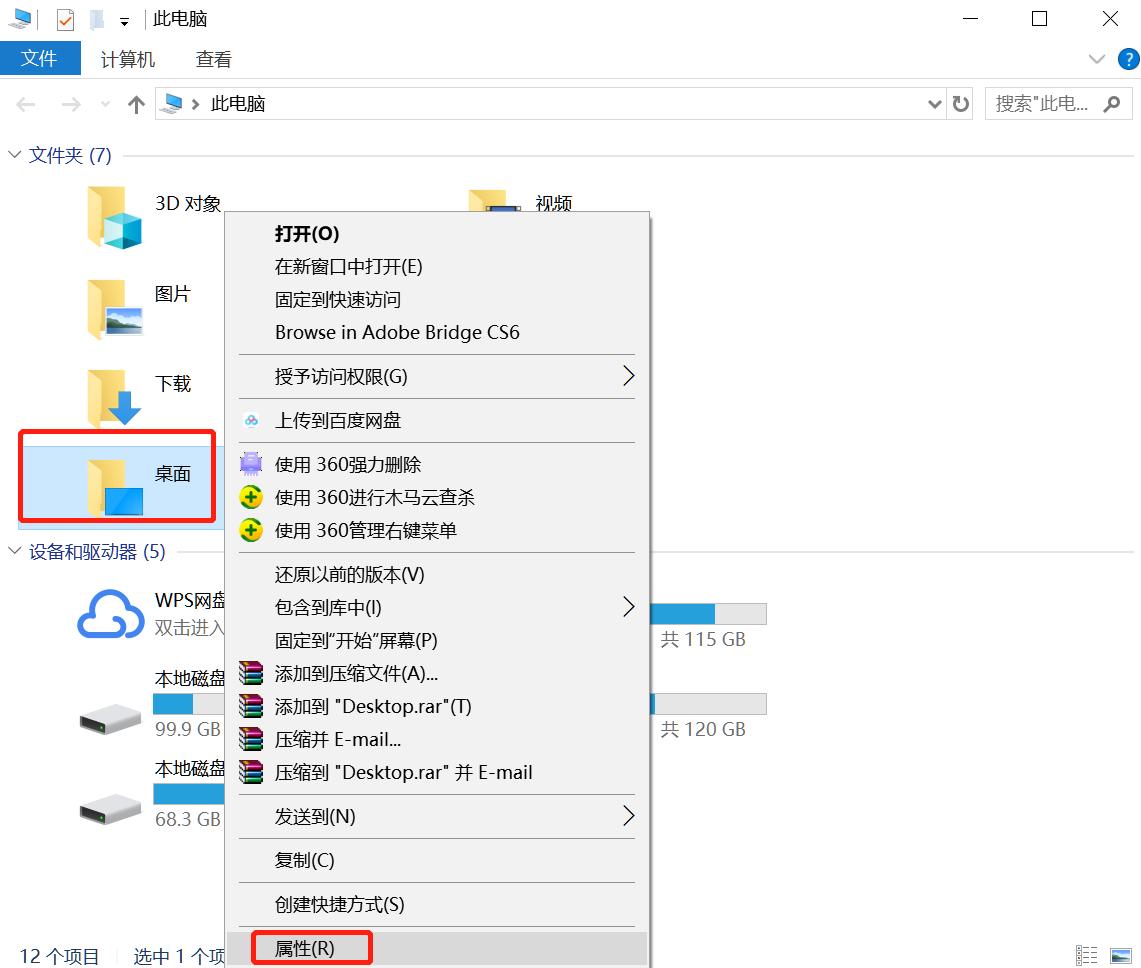Collapse the 文件夹 (7) section chevron
The width and height of the screenshot is (1141, 968).
tap(13, 155)
